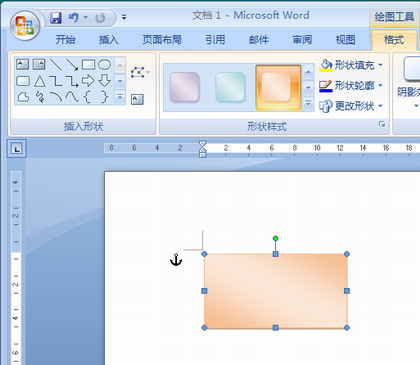Image resolution: width=420 pixels, height=365 pixels.
Task: Switch to the 开始 tab
Action: (x=65, y=40)
